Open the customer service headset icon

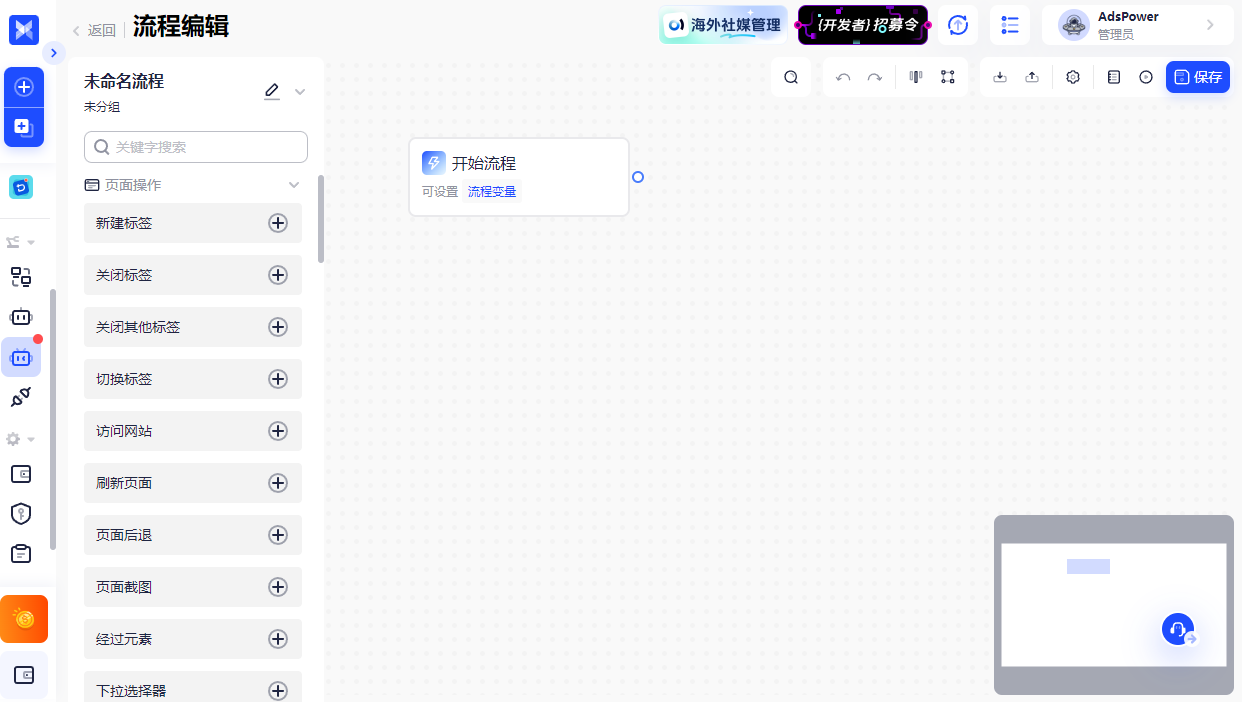(1178, 629)
